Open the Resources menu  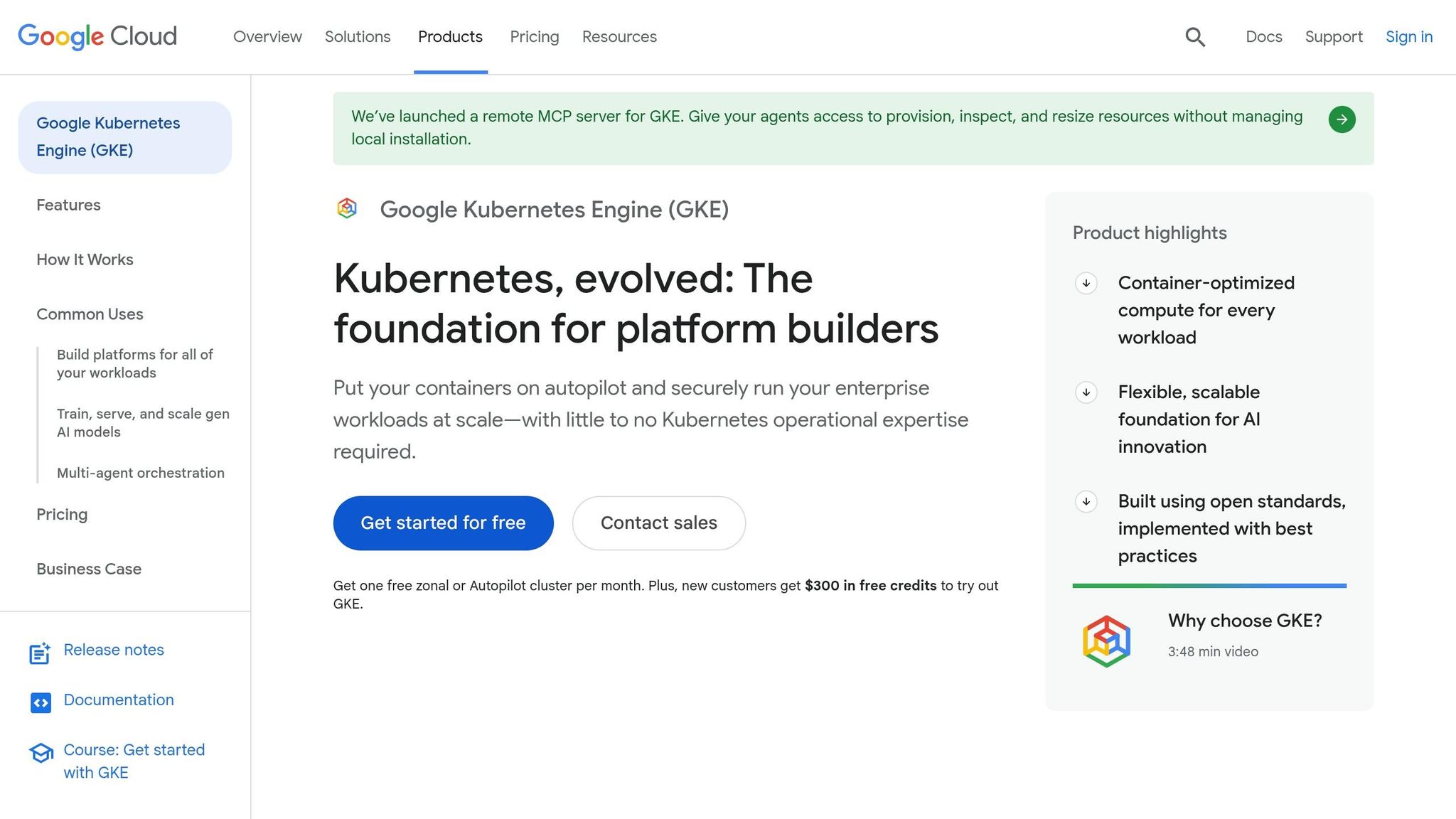[x=619, y=37]
